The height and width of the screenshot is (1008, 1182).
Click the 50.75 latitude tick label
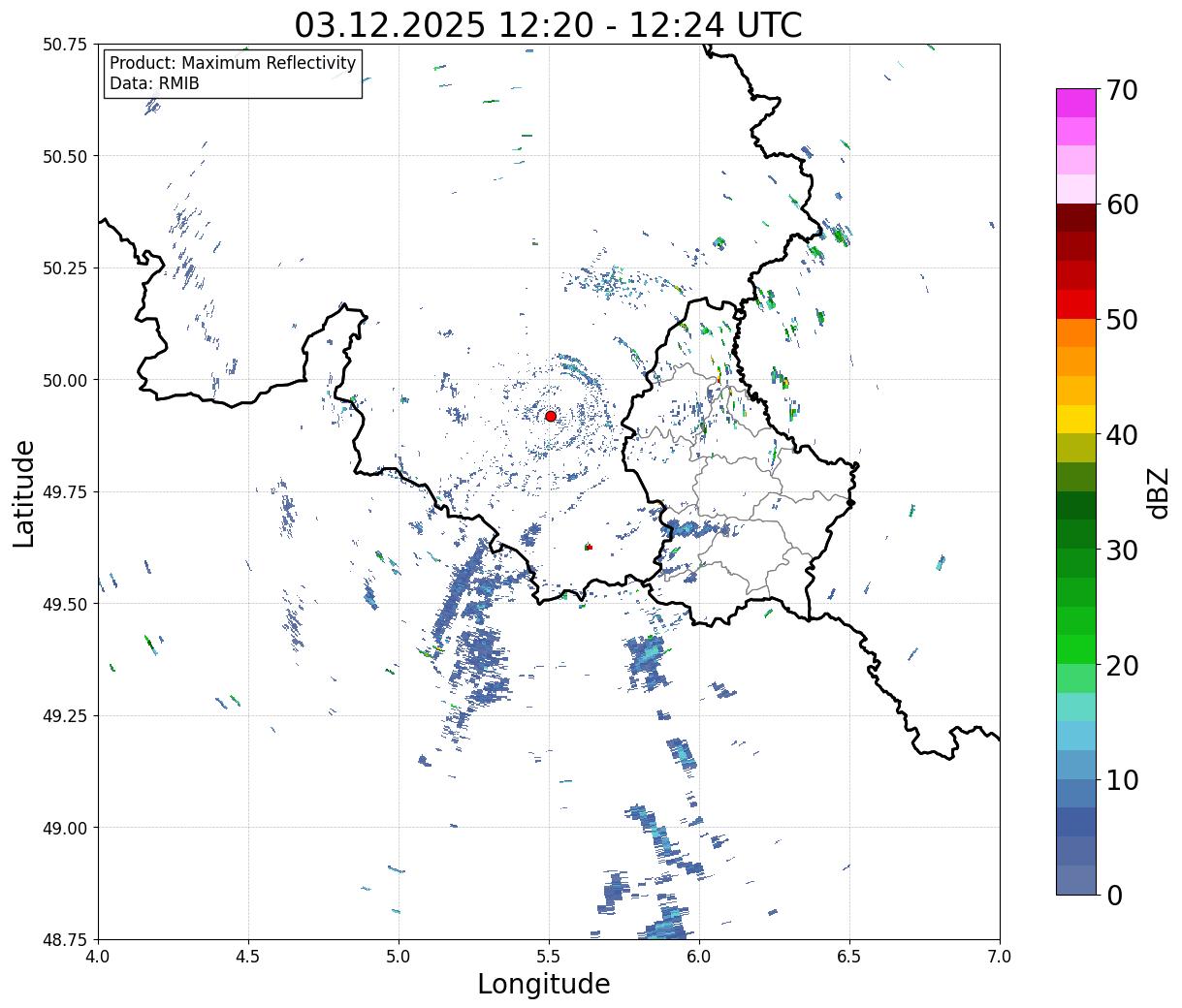point(65,45)
